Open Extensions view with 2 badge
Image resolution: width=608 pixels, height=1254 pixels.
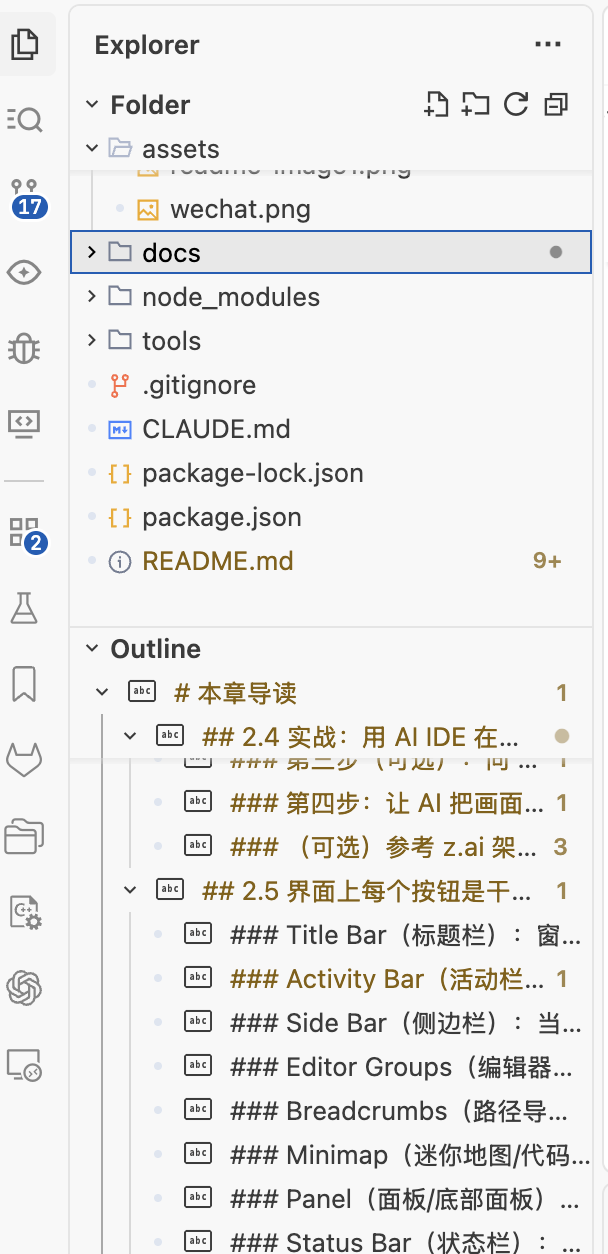pos(24,532)
